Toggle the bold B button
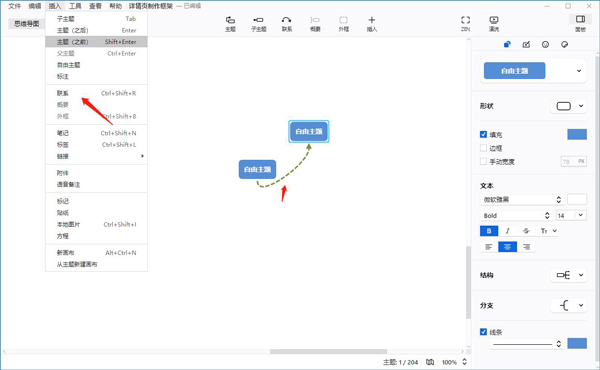The width and height of the screenshot is (600, 370). pyautogui.click(x=489, y=231)
